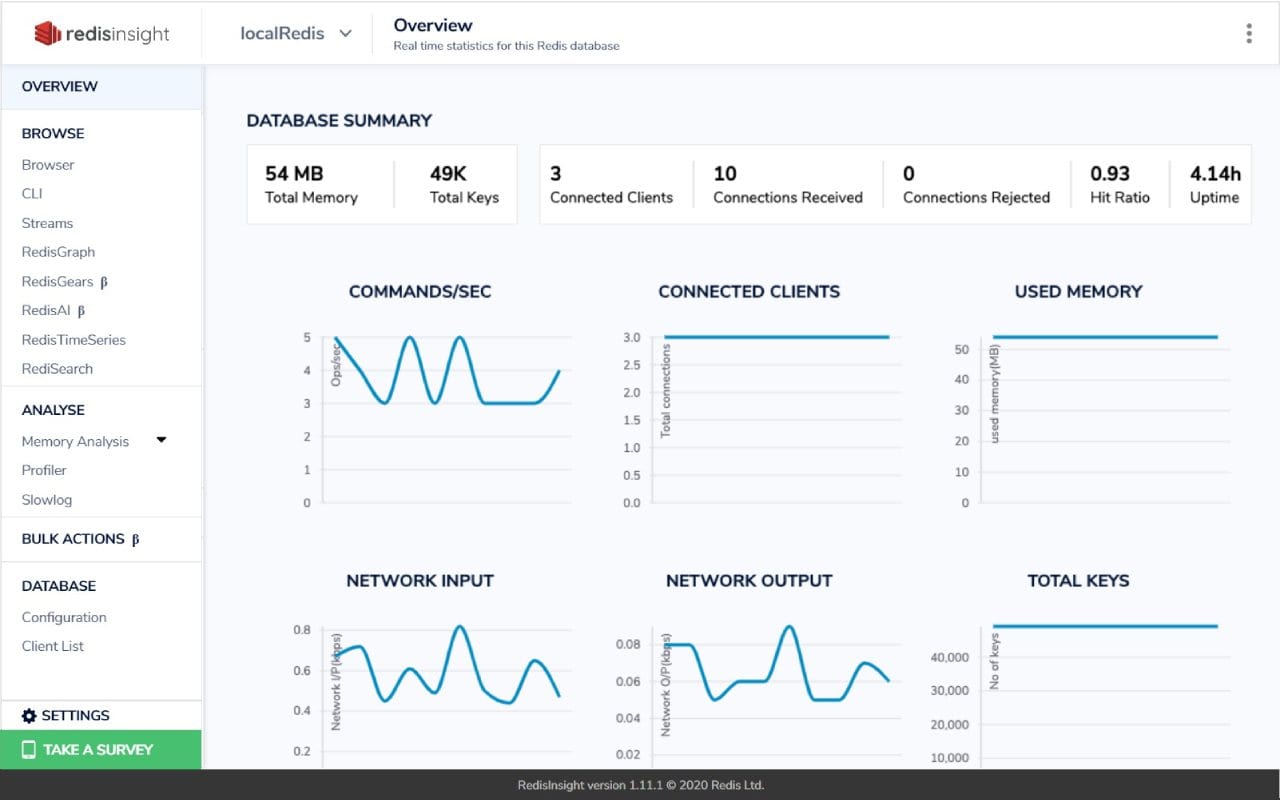1280x800 pixels.
Task: Open the Client List page
Action: coord(52,645)
